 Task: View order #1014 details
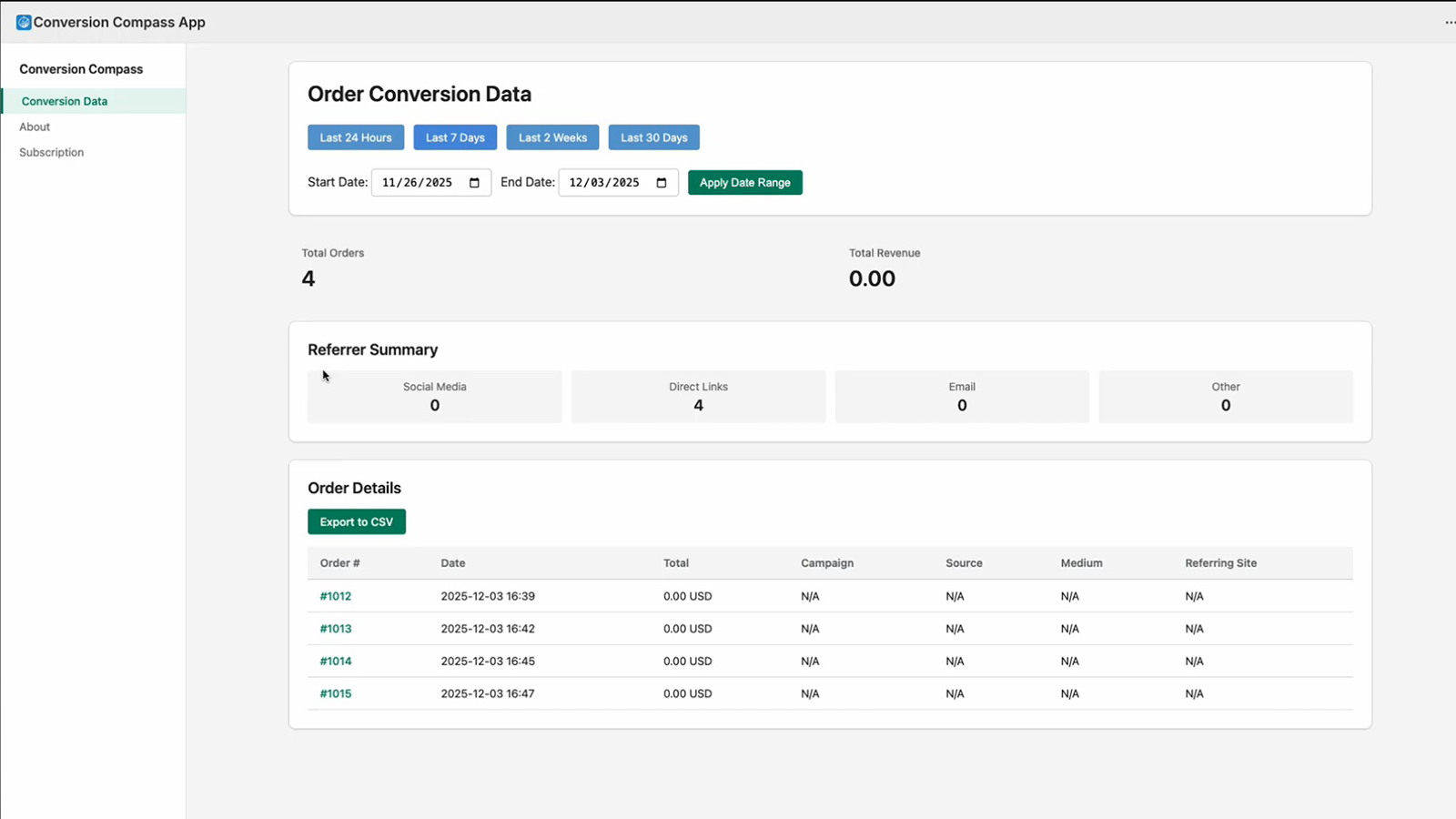click(336, 662)
